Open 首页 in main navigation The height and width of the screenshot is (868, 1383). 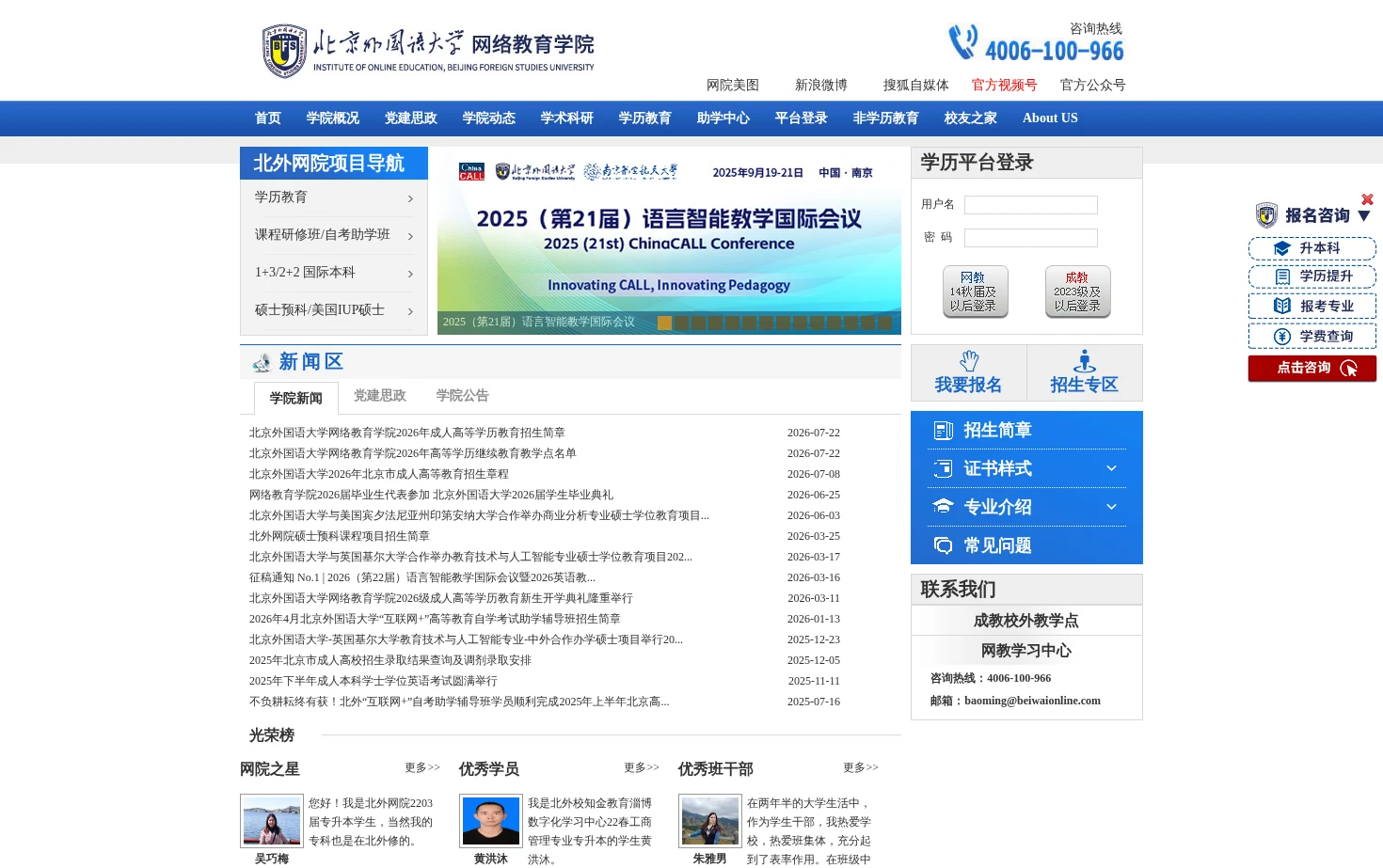[268, 118]
